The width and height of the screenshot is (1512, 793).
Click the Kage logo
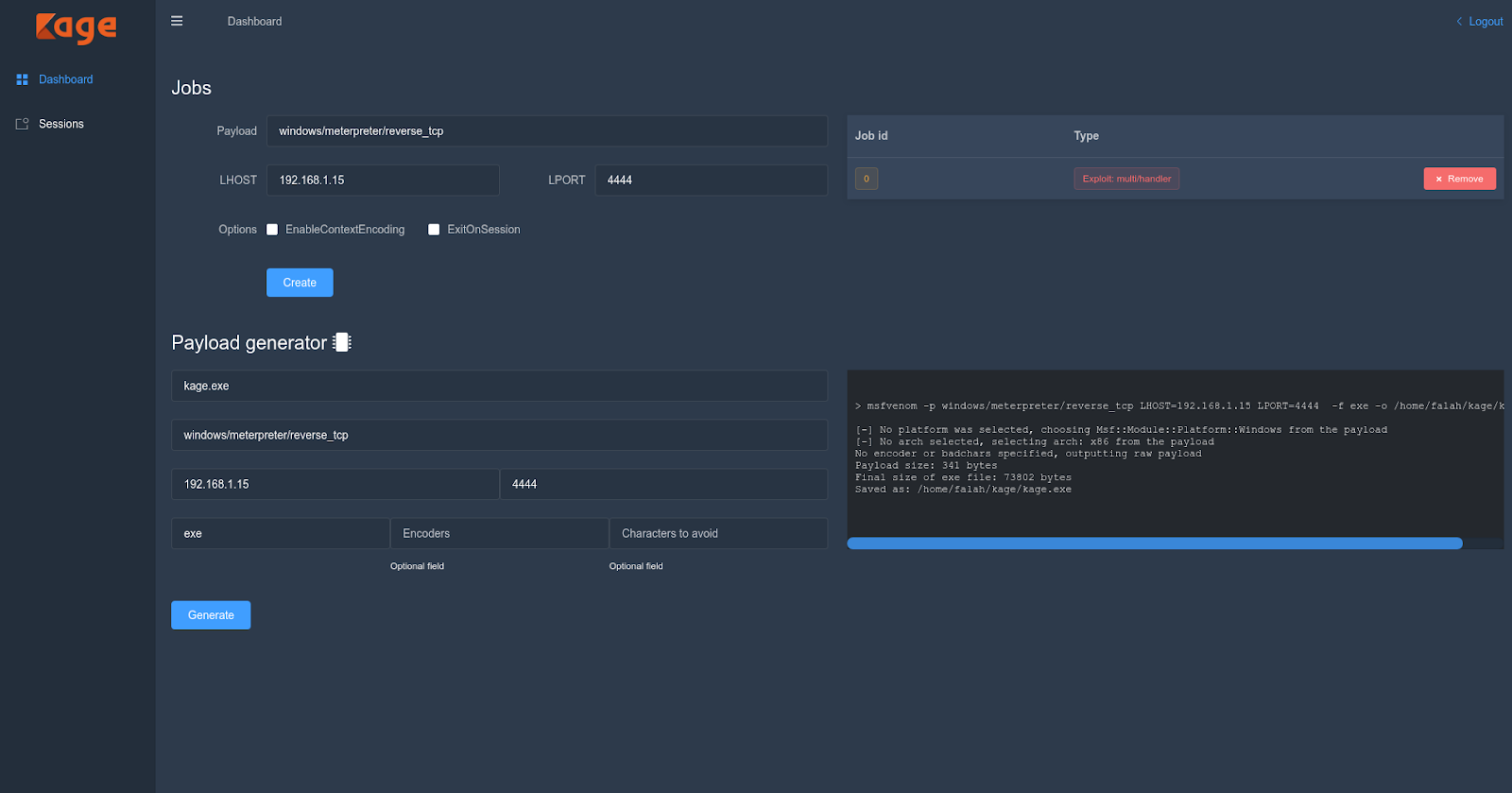click(x=77, y=27)
